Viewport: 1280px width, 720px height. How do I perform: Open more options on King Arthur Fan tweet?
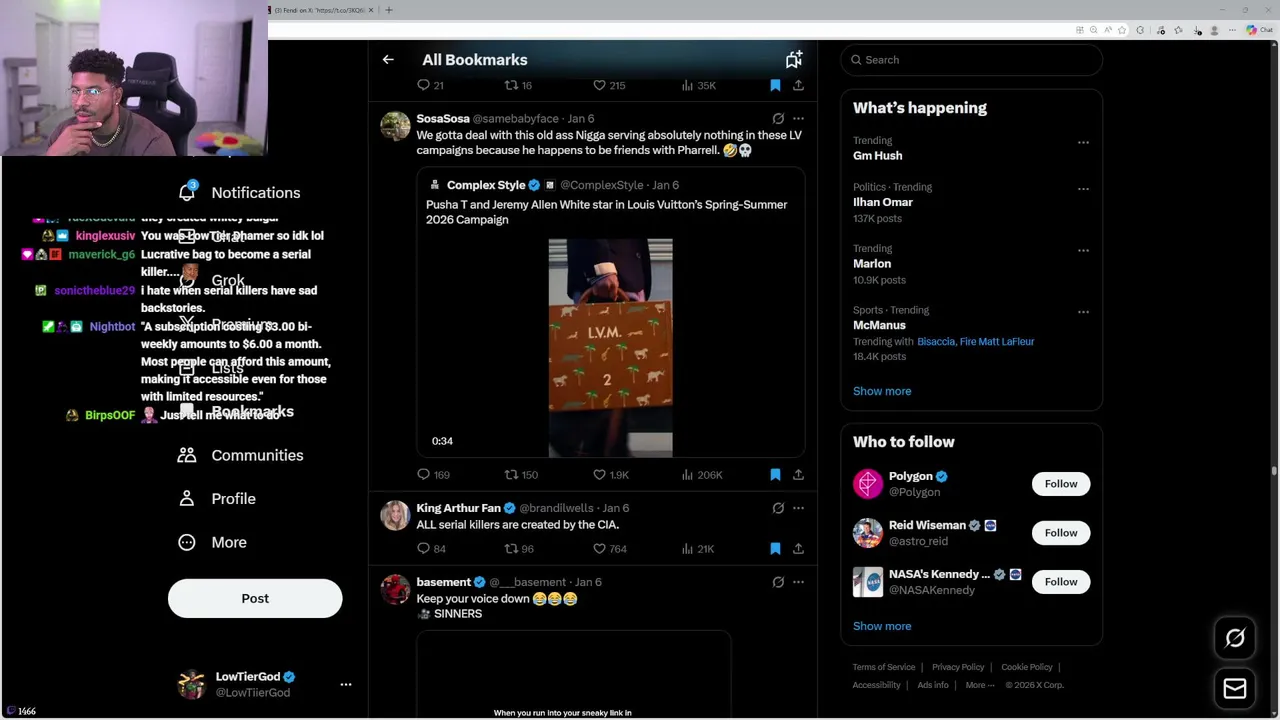[x=798, y=508]
